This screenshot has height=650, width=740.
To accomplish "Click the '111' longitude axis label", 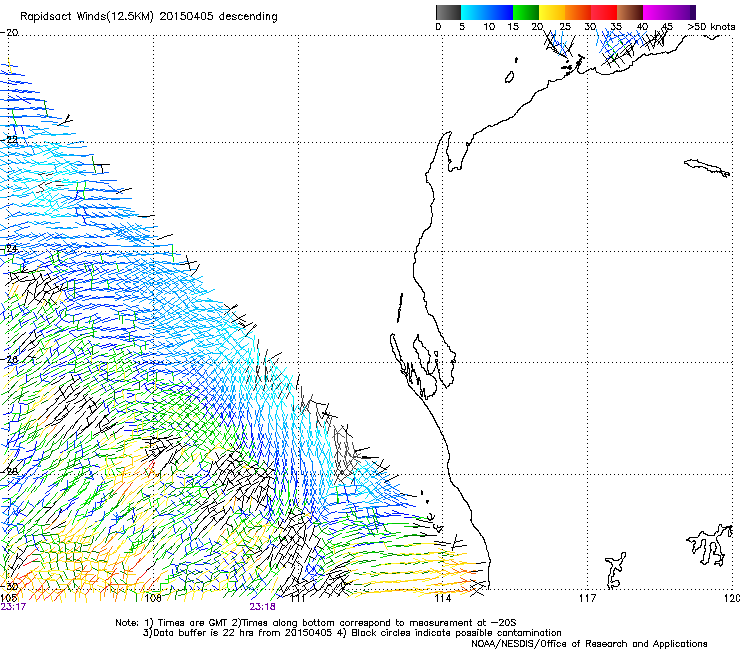I will [298, 598].
